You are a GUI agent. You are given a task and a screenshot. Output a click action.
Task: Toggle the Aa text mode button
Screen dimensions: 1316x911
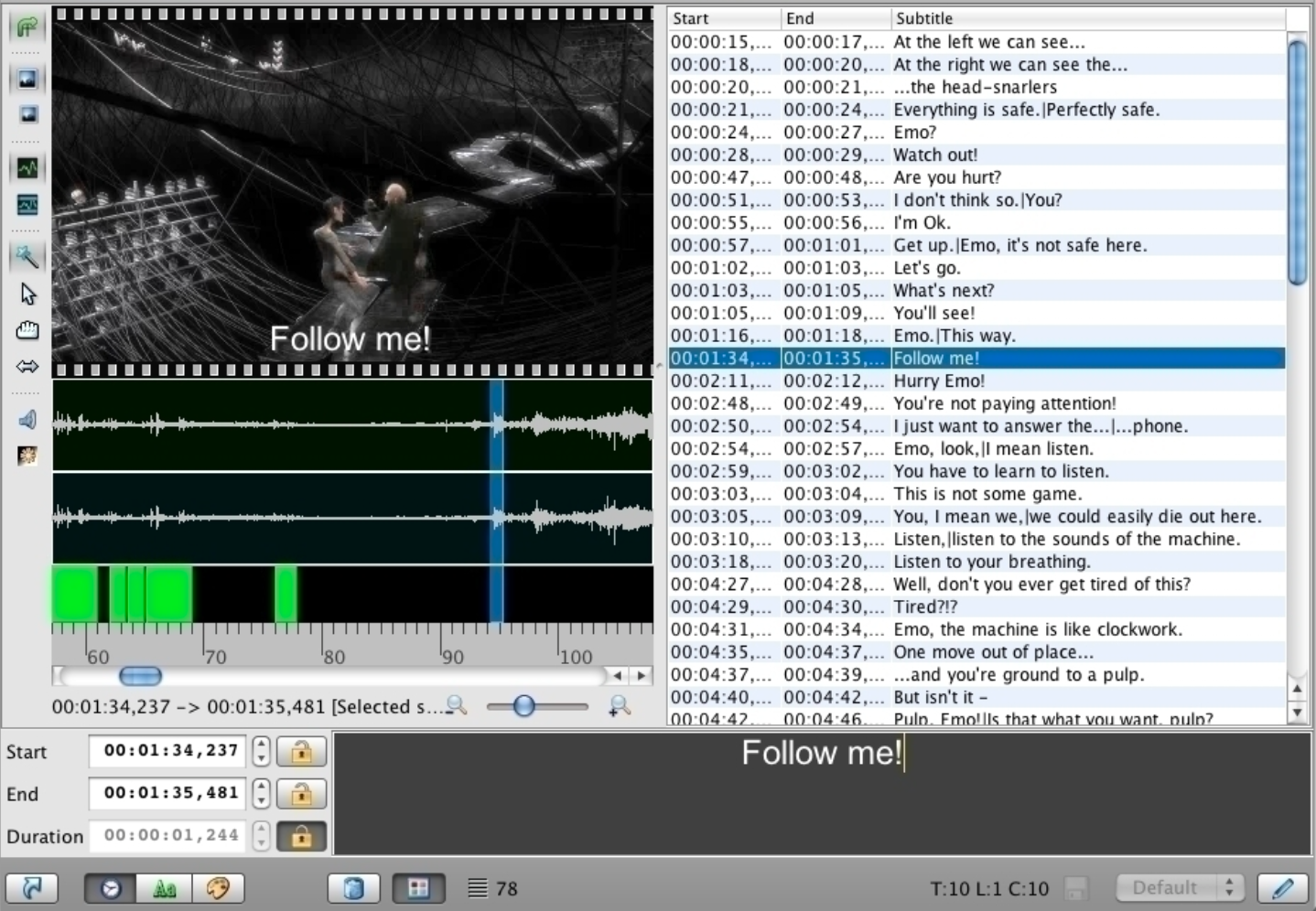point(163,887)
